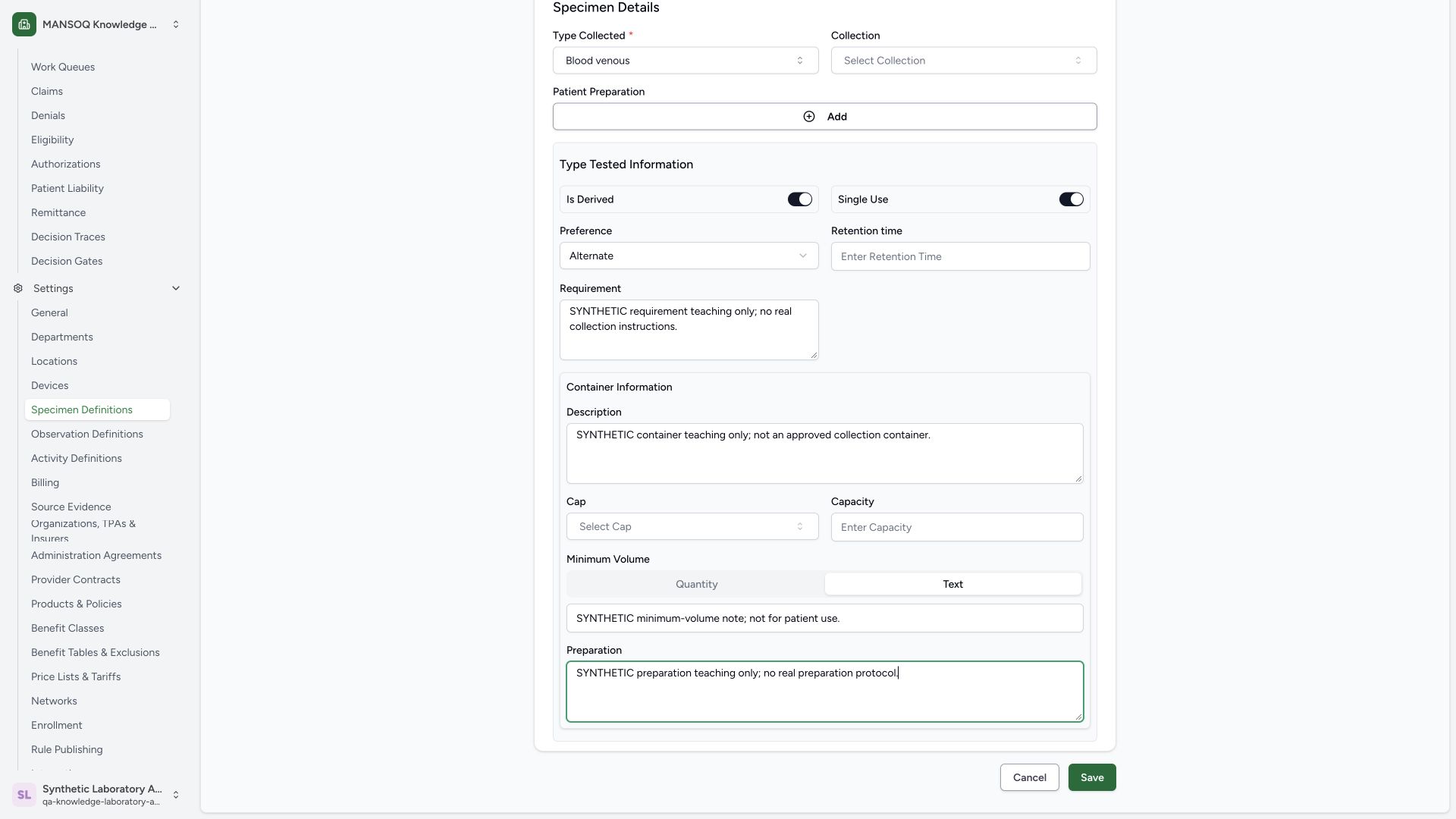Add a Patient Preparation entry
The height and width of the screenshot is (819, 1456).
point(825,116)
